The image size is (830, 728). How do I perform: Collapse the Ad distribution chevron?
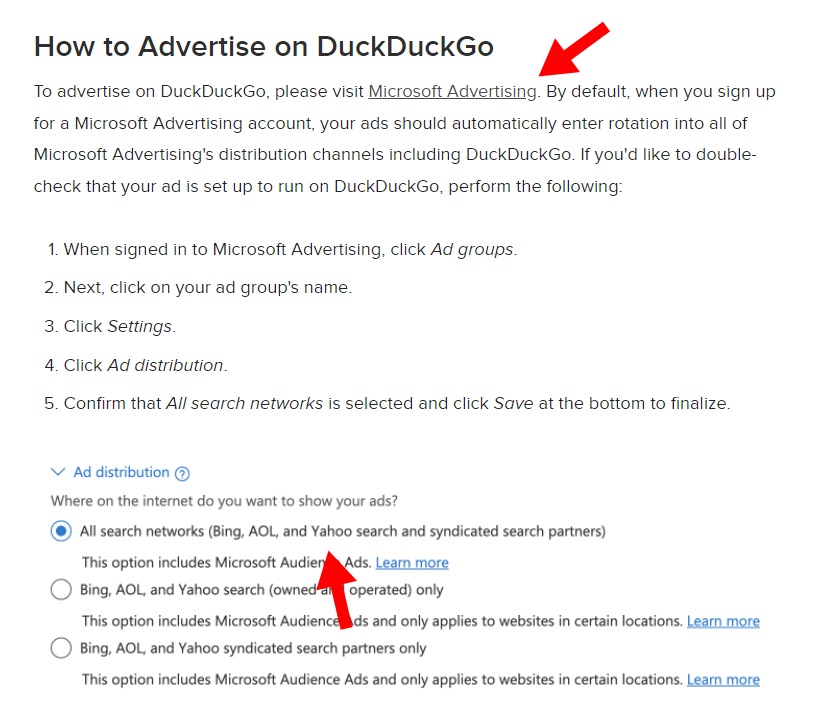coord(57,472)
